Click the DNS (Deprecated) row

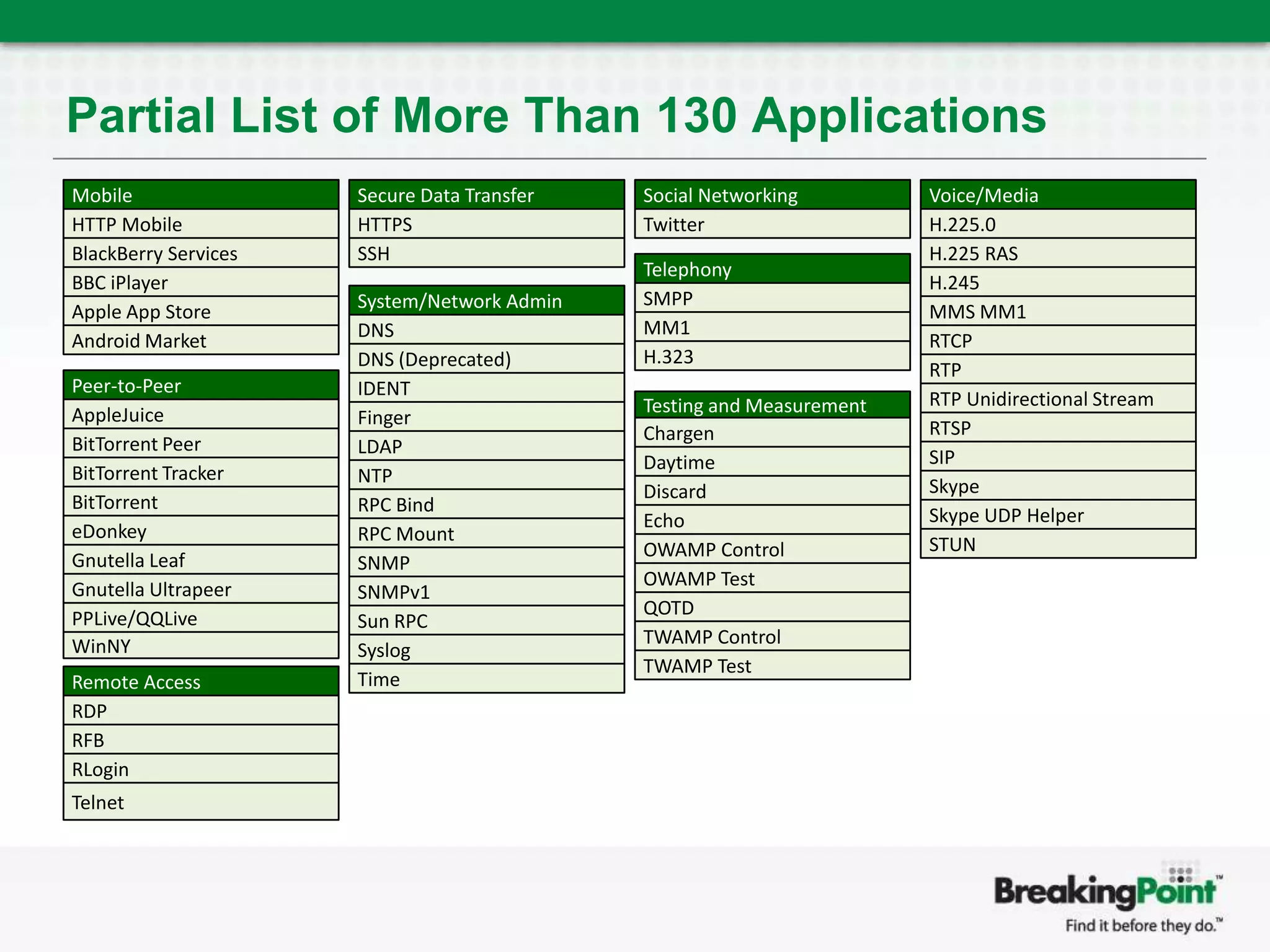[486, 359]
